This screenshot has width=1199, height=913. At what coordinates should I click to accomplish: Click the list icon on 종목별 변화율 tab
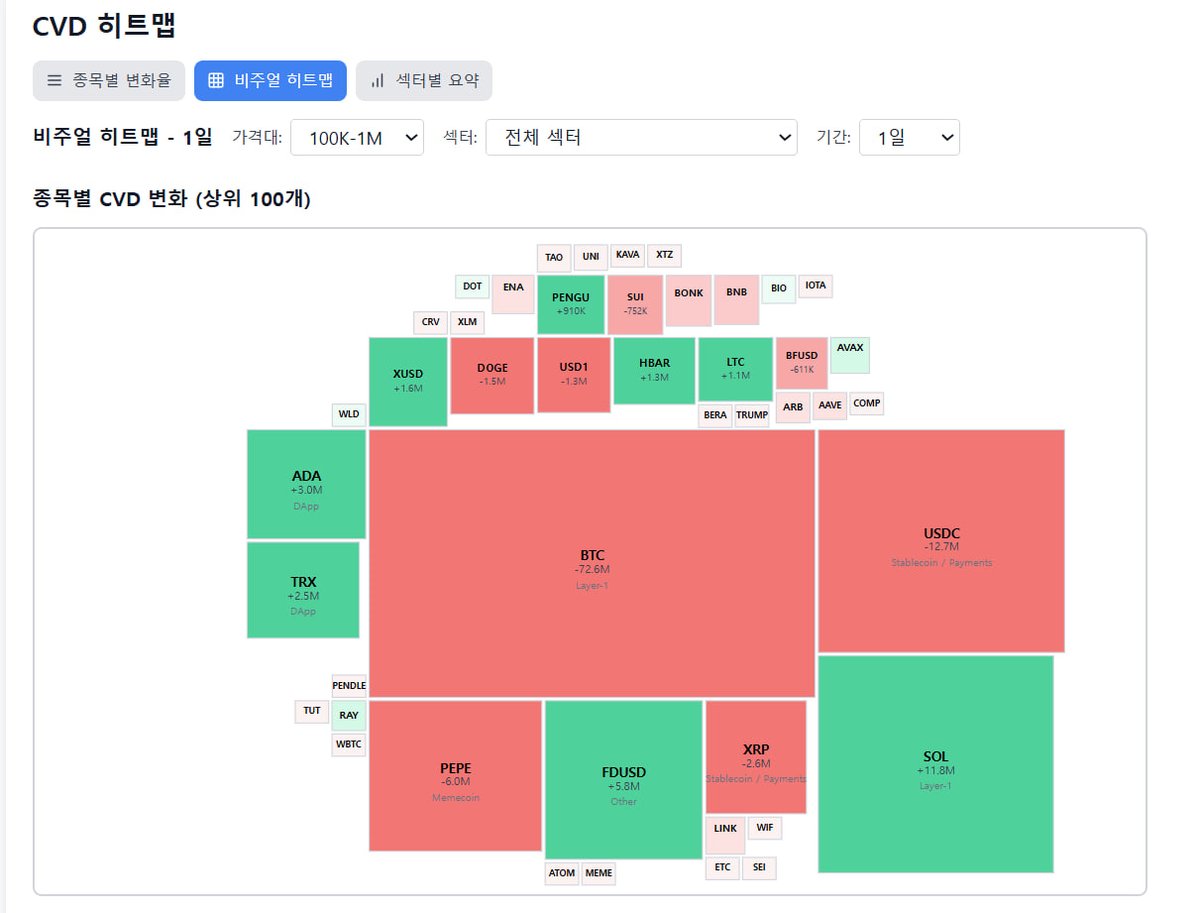[54, 81]
